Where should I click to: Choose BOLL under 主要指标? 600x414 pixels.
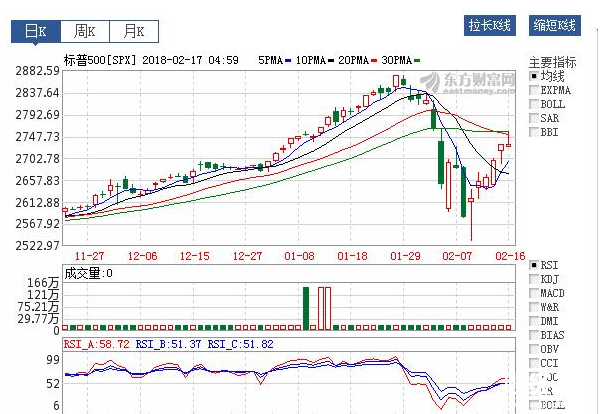(x=548, y=104)
